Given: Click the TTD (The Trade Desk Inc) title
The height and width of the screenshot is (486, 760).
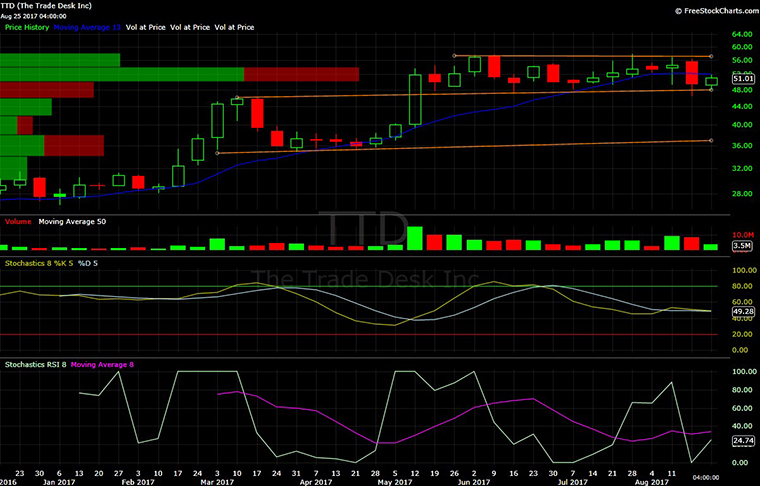Looking at the screenshot, I should coord(46,6).
